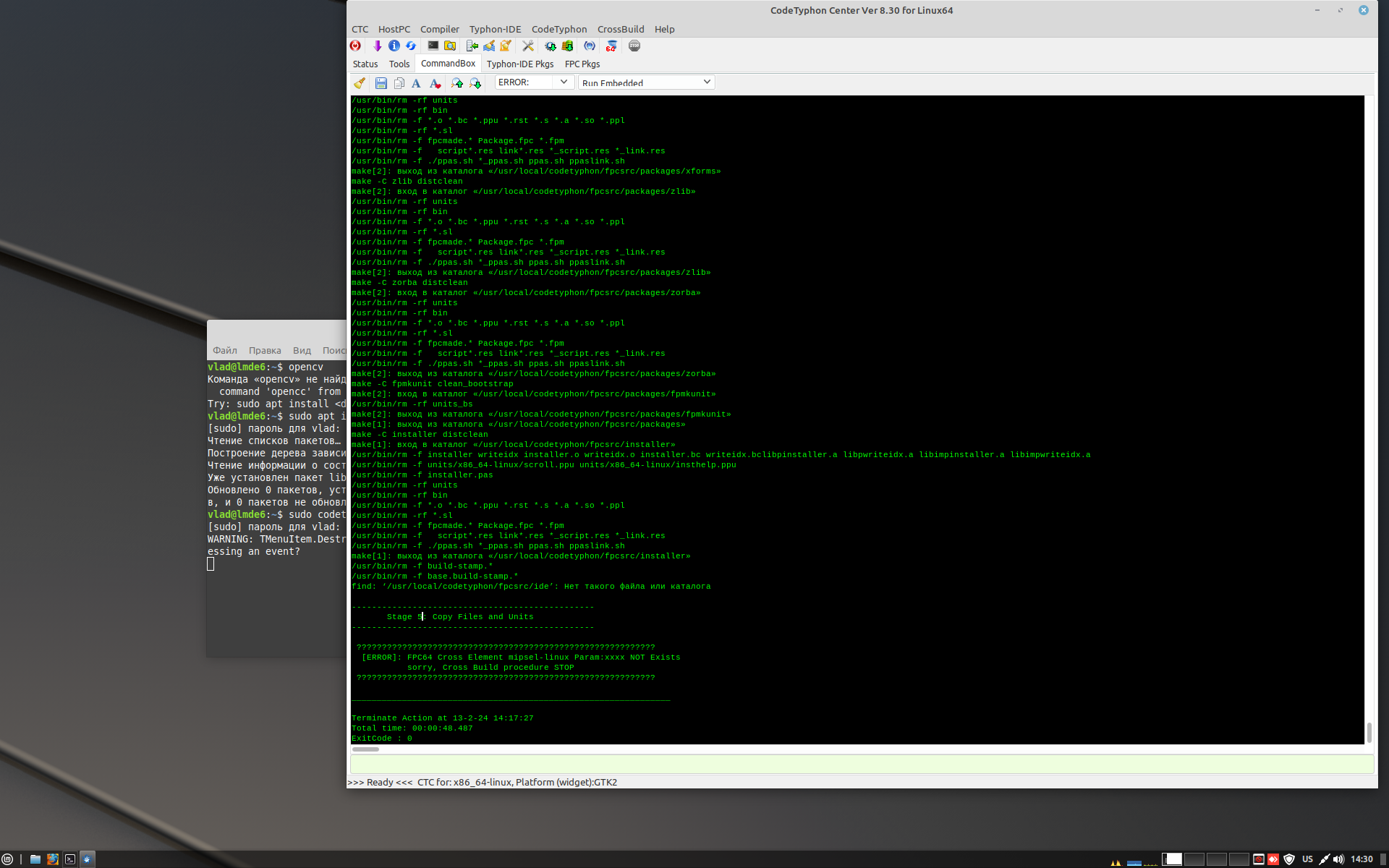Open the CTC menu
Image resolution: width=1389 pixels, height=868 pixels.
click(x=360, y=29)
